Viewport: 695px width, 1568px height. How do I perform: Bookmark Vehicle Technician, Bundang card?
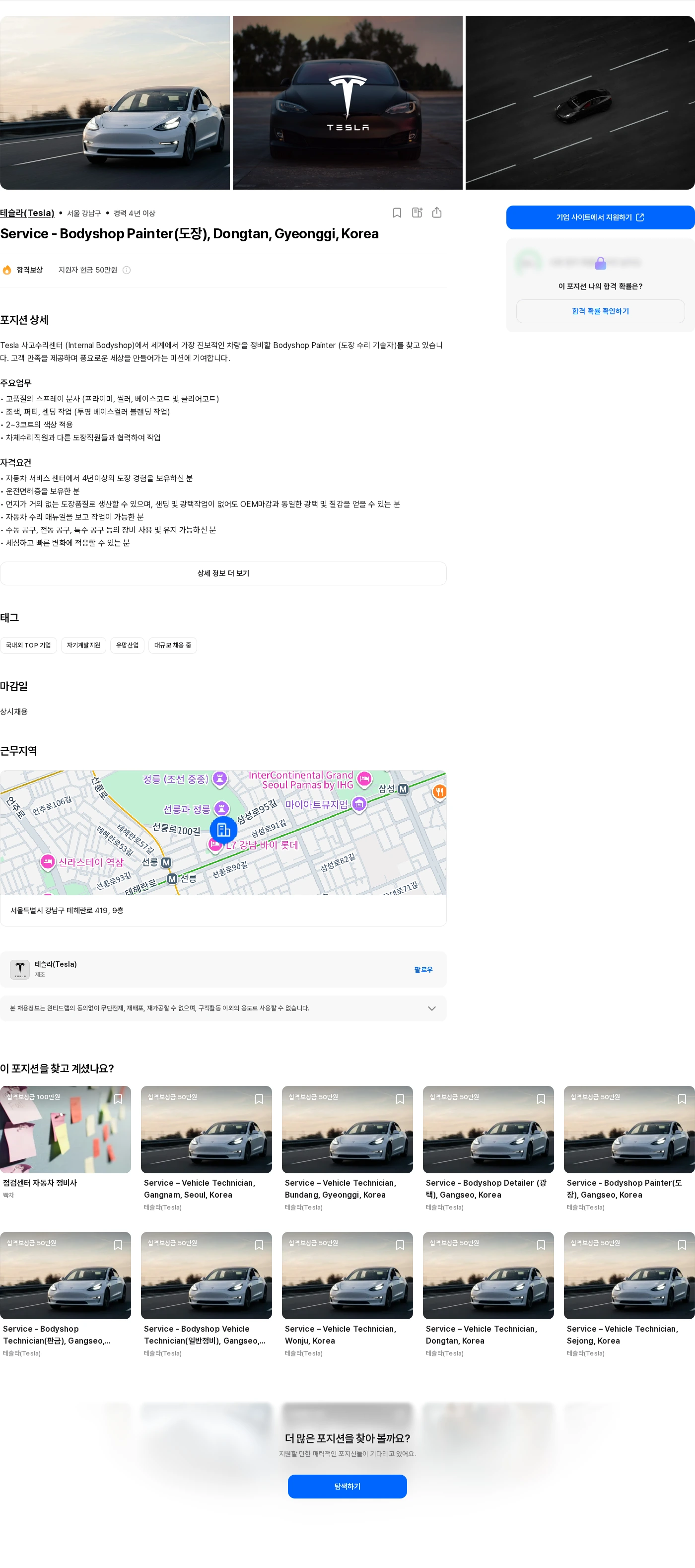[401, 1099]
